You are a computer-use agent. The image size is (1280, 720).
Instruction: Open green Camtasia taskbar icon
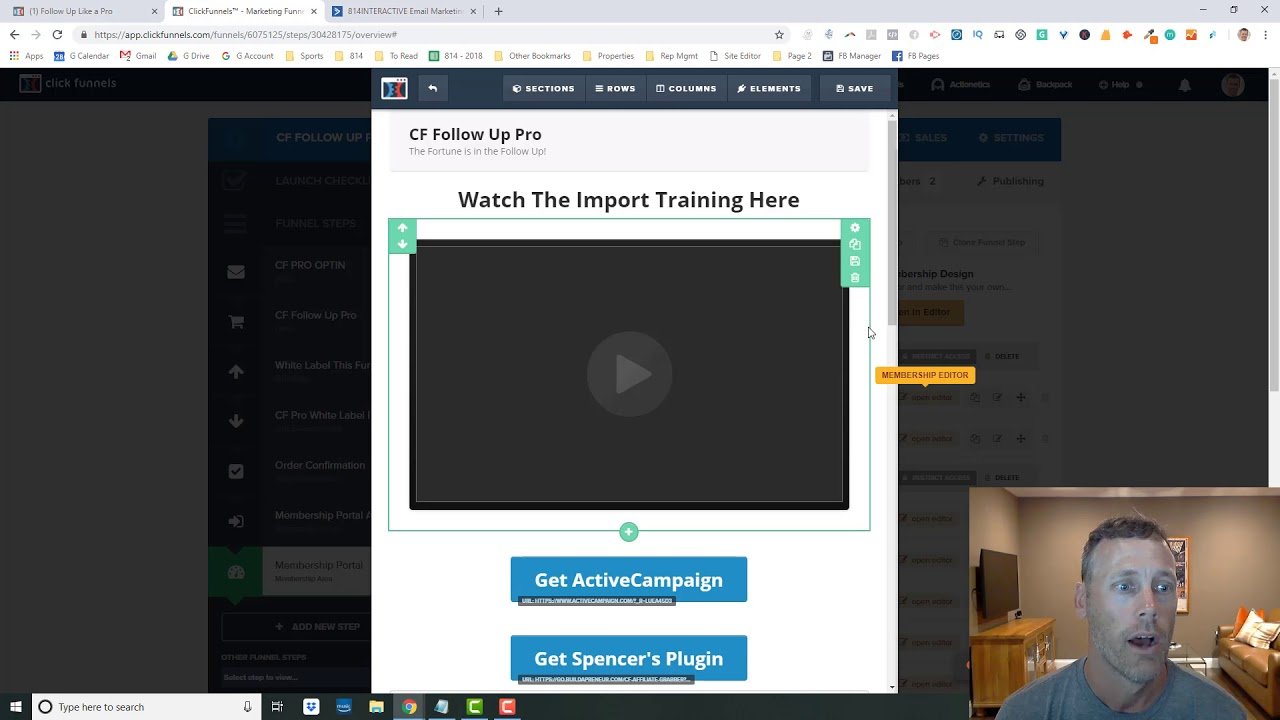coord(475,707)
